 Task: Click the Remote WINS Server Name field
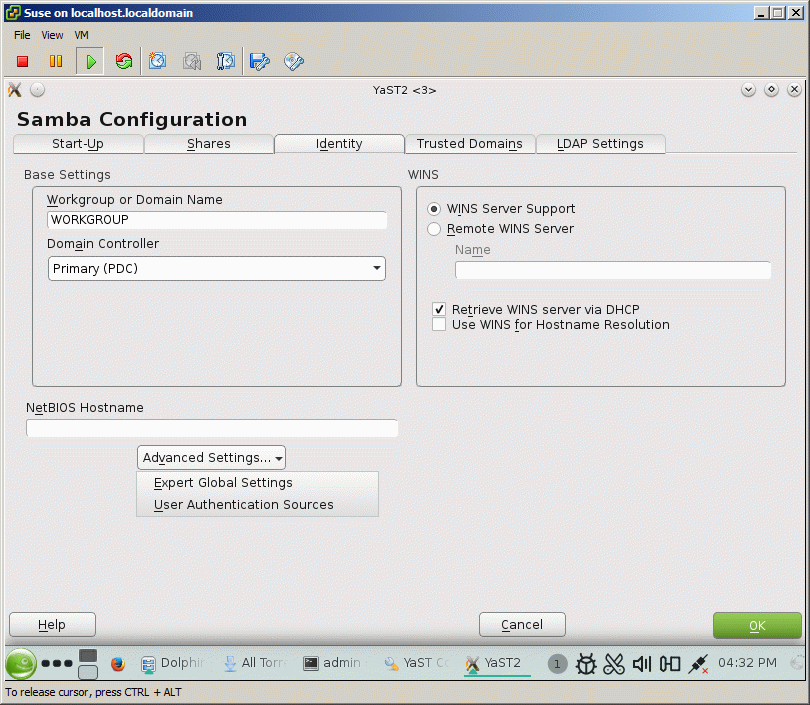613,270
